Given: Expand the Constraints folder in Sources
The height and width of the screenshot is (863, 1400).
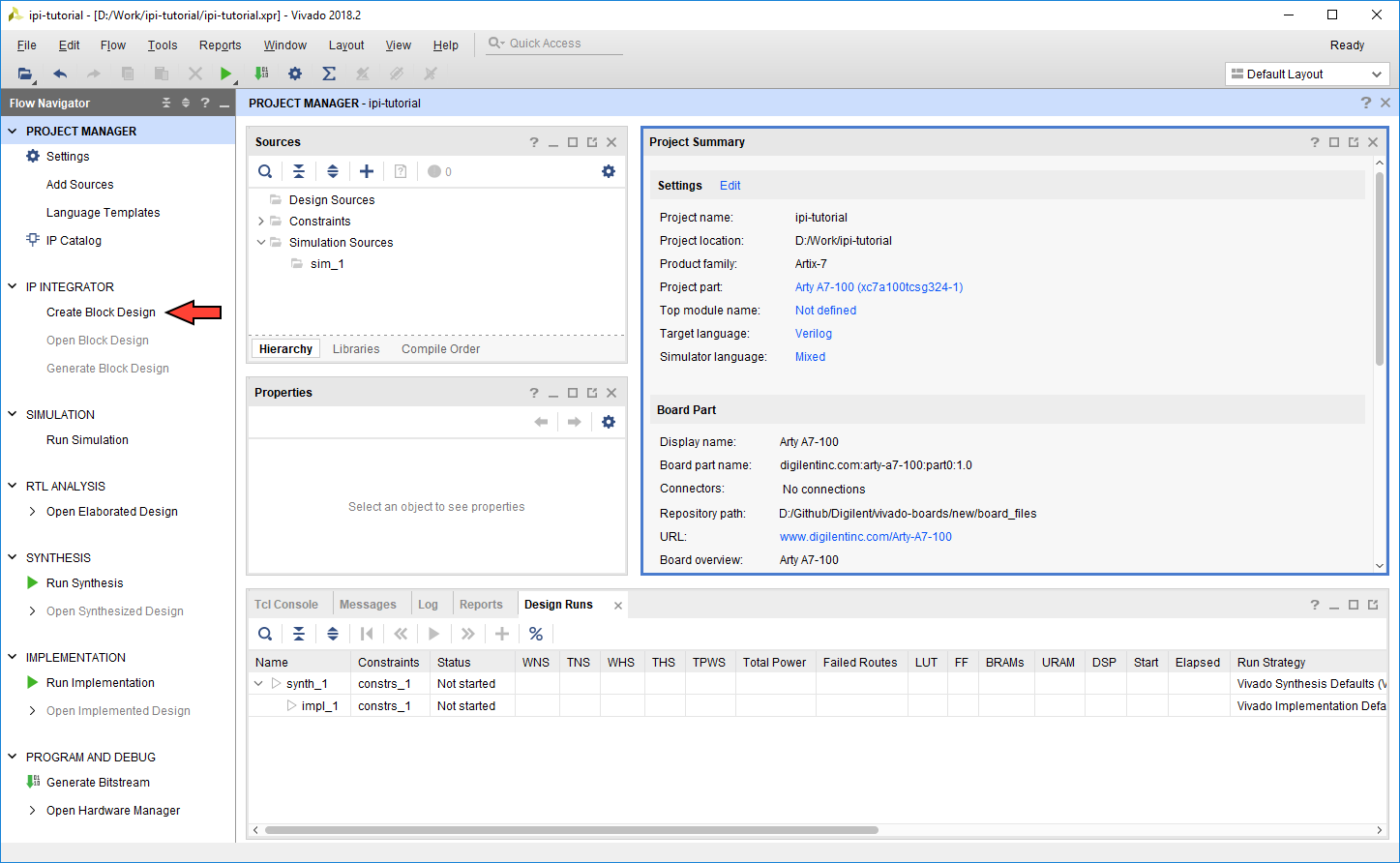Looking at the screenshot, I should click(x=261, y=222).
